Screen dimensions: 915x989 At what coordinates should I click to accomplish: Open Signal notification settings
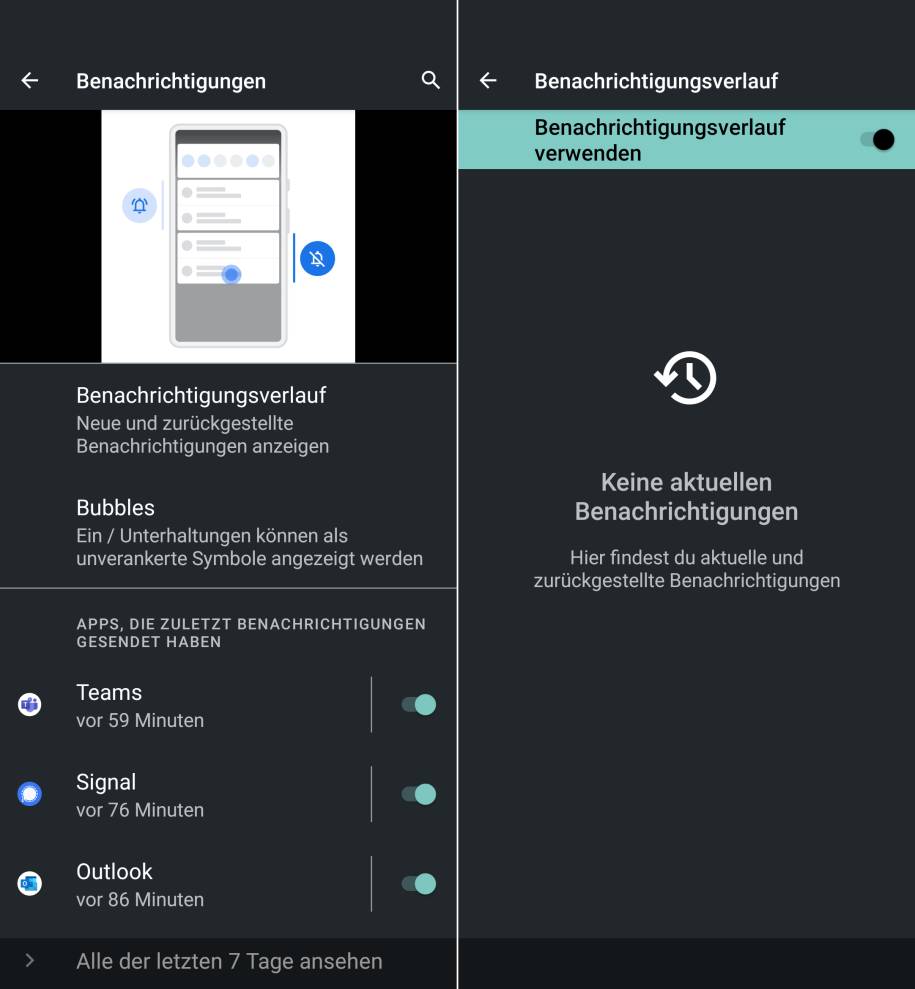(185, 794)
